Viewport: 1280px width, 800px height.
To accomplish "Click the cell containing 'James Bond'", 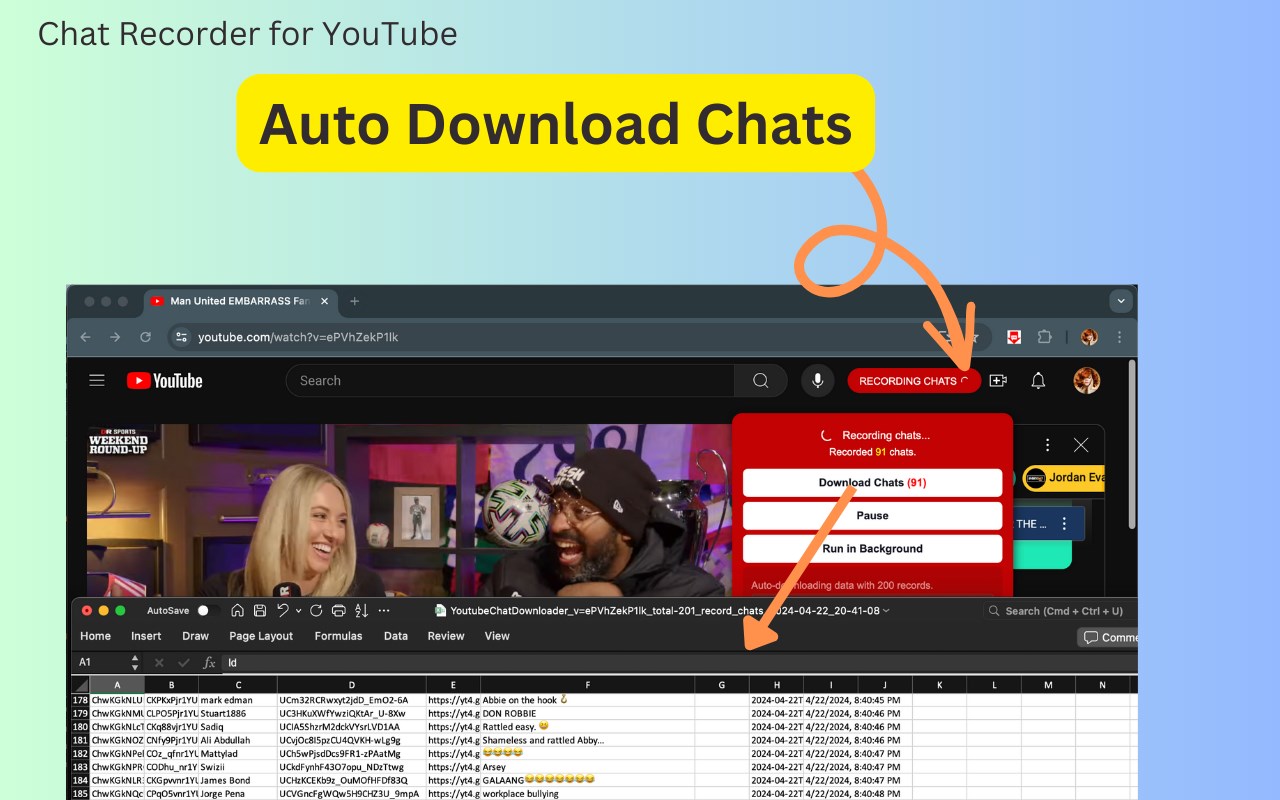I will (238, 779).
